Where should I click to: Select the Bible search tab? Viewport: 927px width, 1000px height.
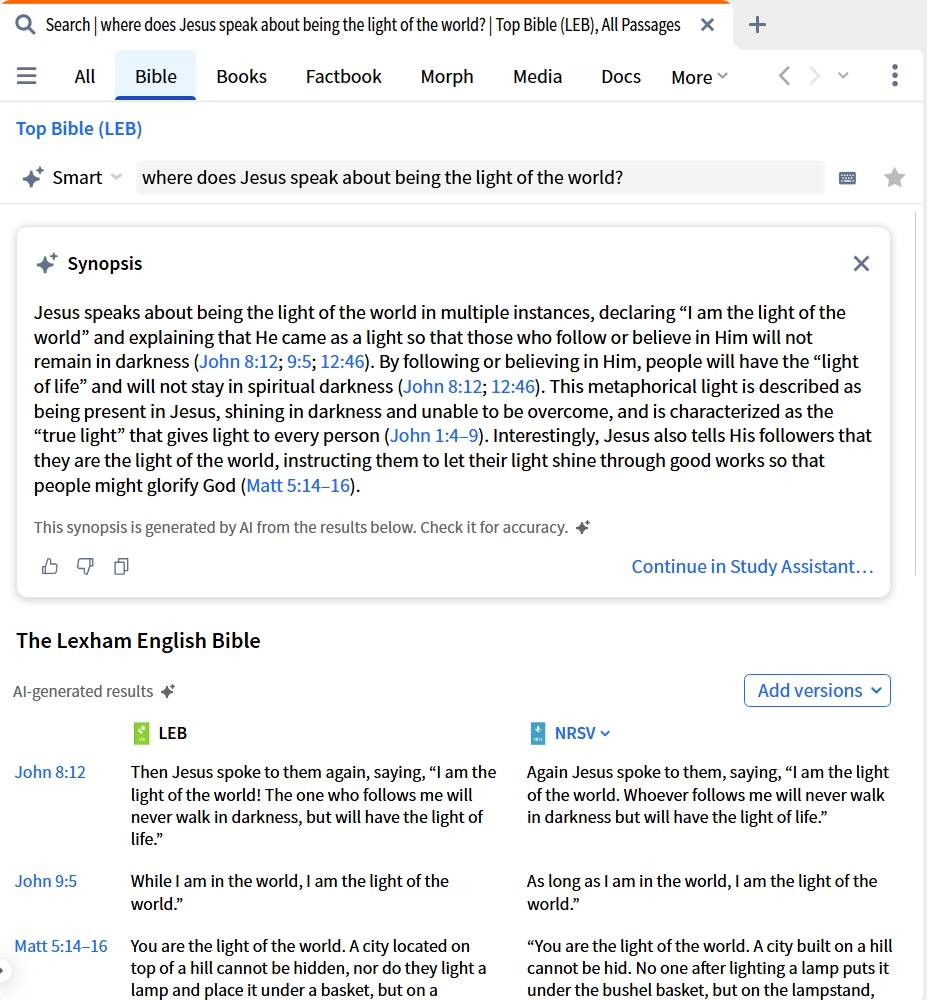(x=156, y=77)
